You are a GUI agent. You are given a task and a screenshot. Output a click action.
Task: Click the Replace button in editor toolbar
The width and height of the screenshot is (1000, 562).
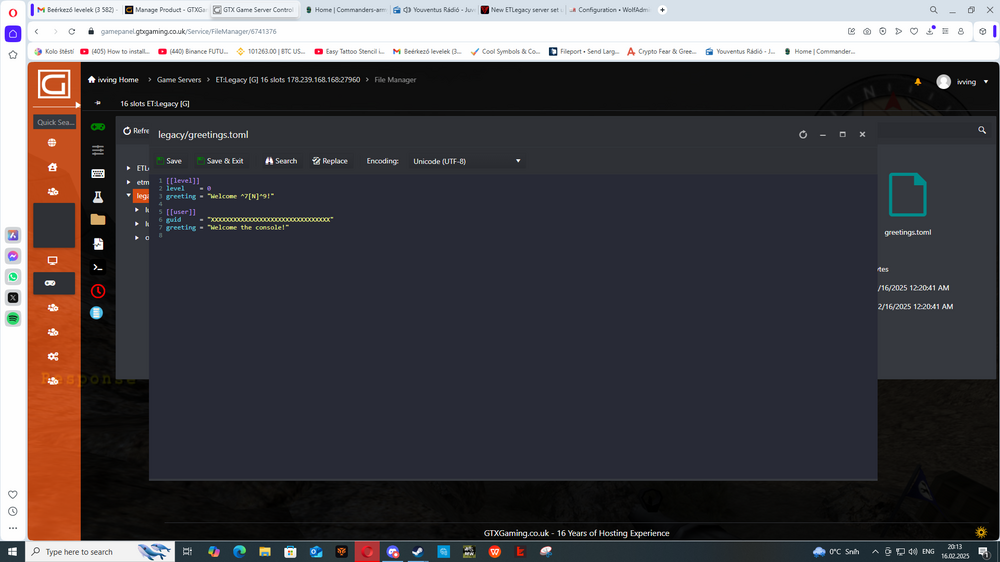click(x=330, y=161)
